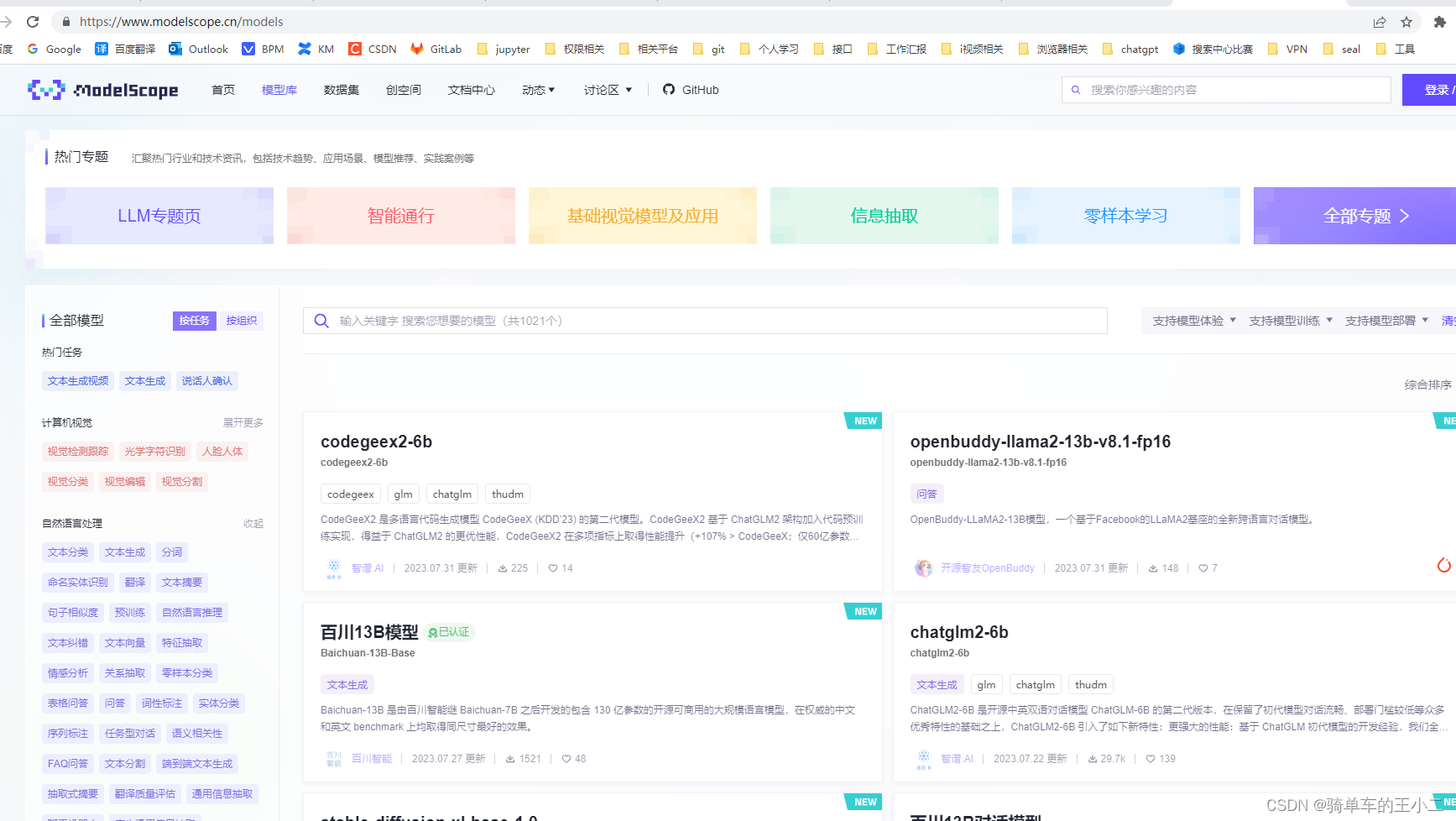
Task: Open the 创空间 nav item
Action: click(x=404, y=90)
